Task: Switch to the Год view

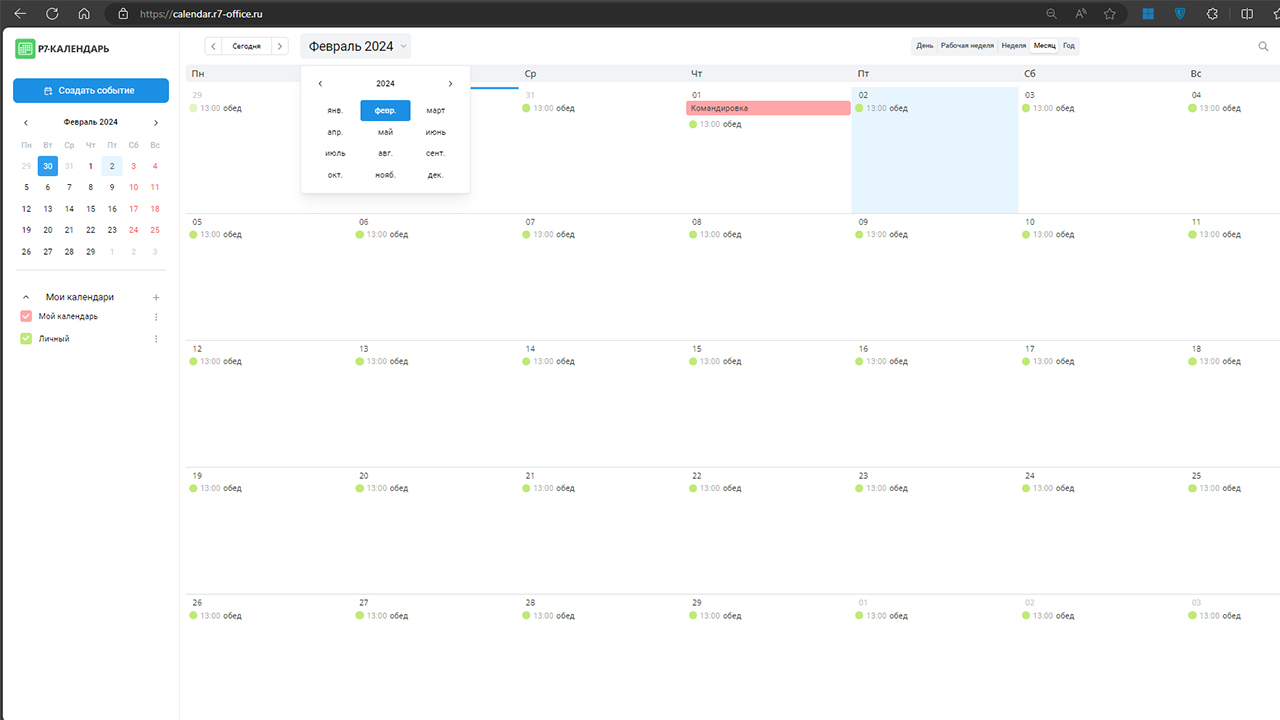Action: pos(1069,46)
